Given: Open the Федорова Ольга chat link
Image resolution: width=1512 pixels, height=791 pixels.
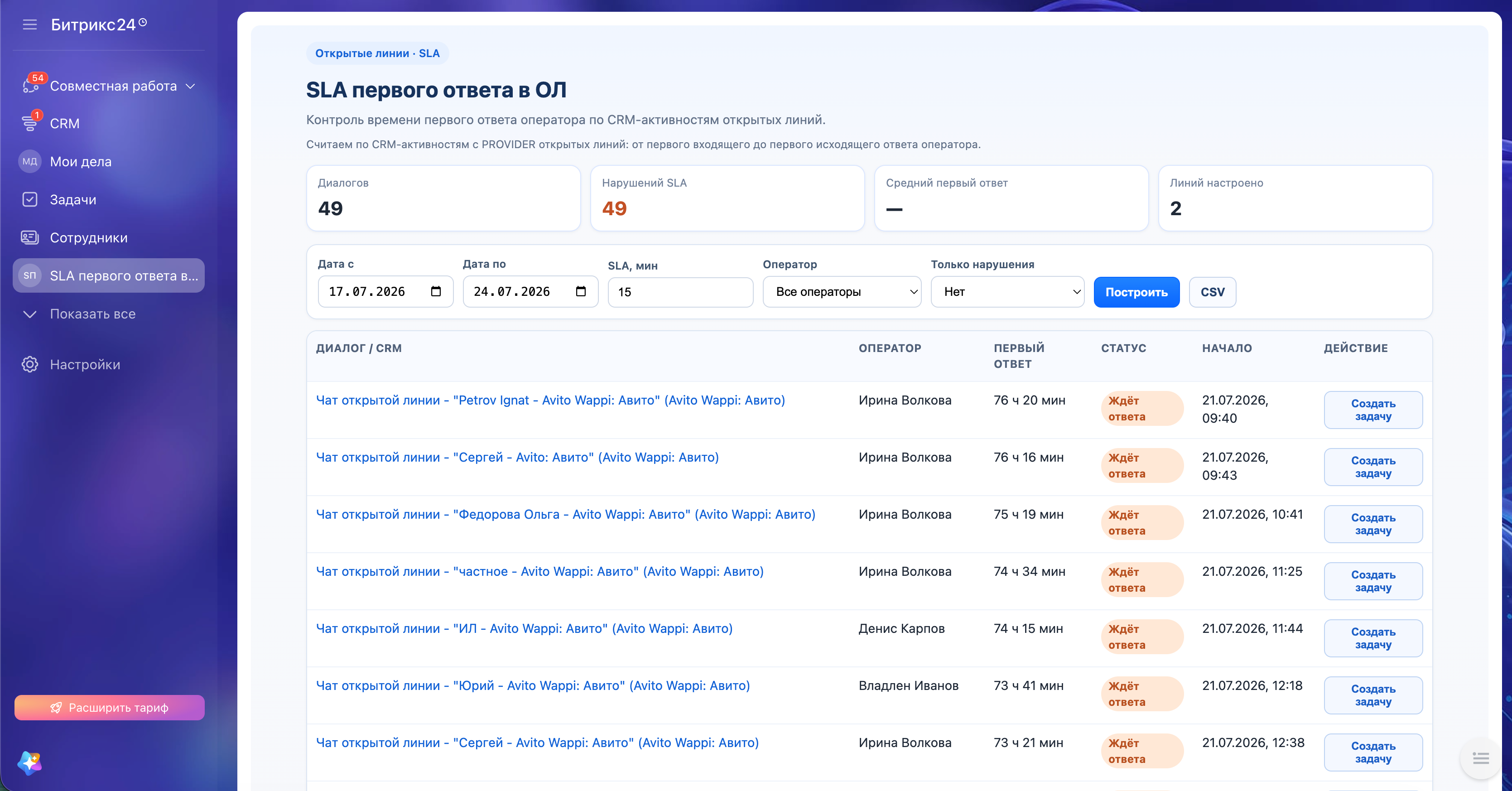Looking at the screenshot, I should (x=566, y=514).
